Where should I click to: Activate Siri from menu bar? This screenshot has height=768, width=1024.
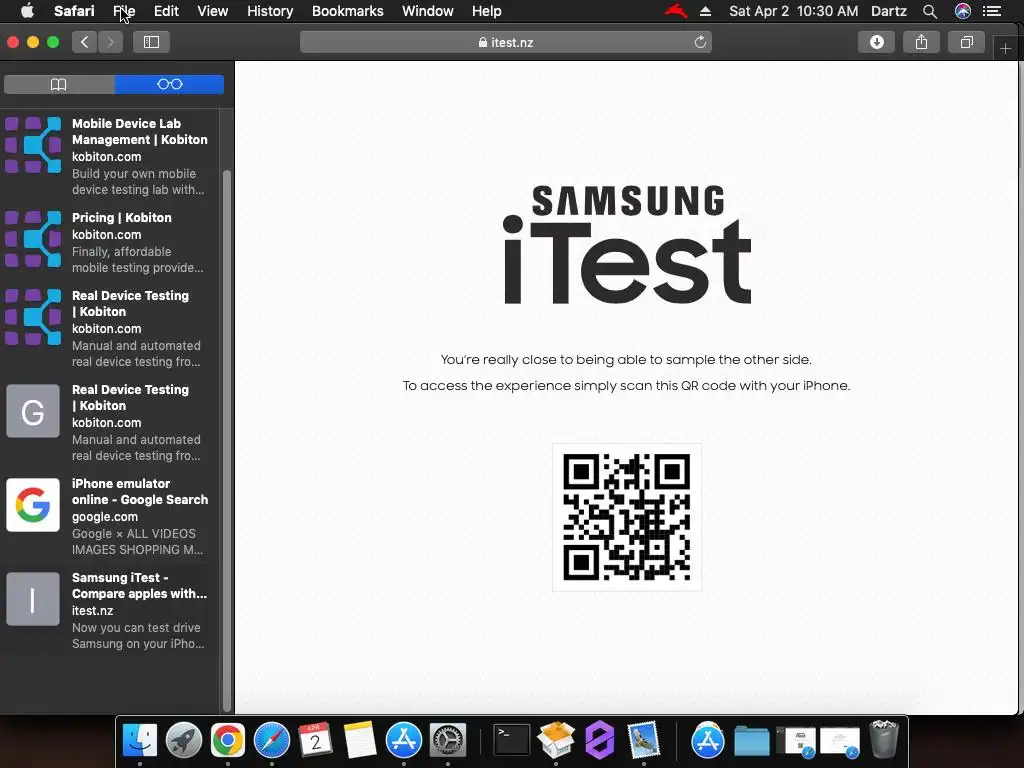tap(963, 11)
